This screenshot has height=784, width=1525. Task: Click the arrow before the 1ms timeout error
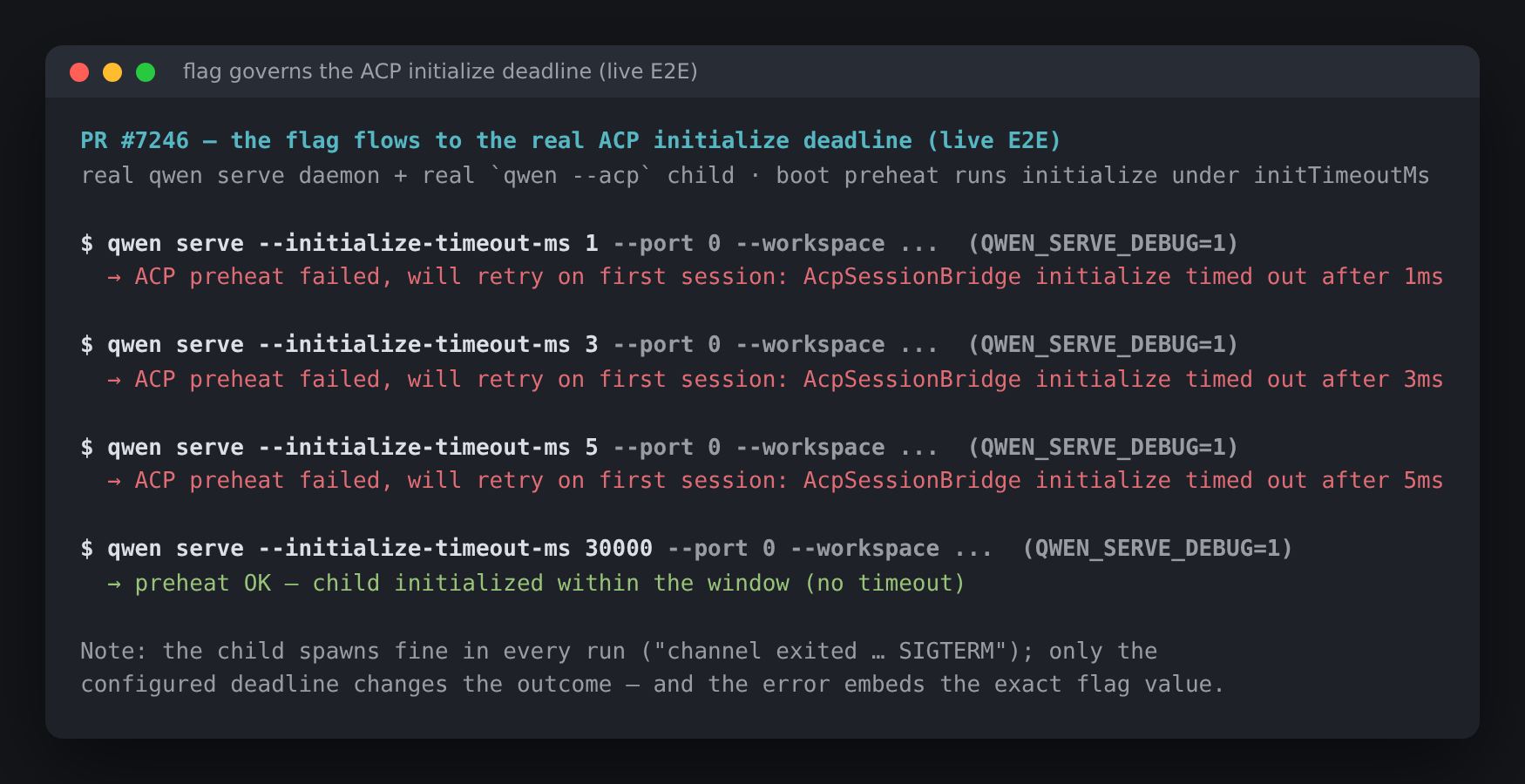pos(114,277)
